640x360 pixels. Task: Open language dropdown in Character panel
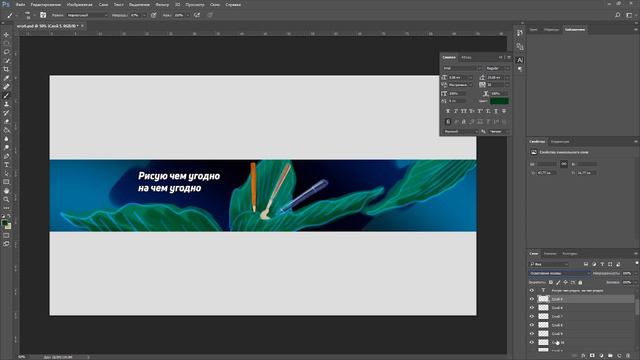460,131
